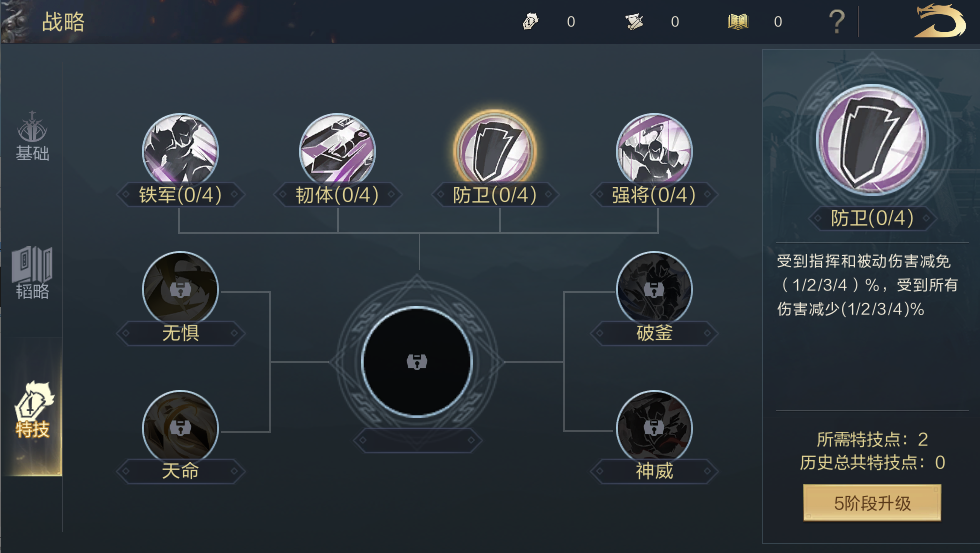Tap the locked 破釜 skill icon
The image size is (980, 553).
tap(654, 289)
